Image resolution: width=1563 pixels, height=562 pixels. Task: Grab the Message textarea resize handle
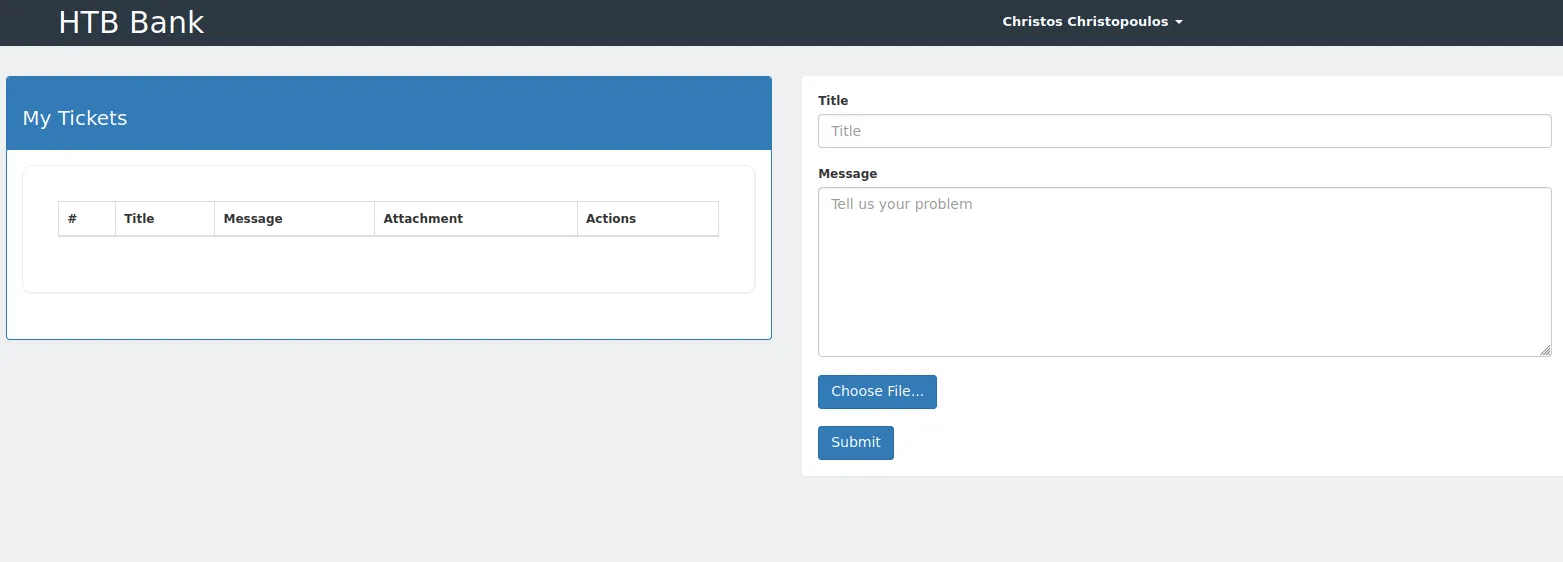click(1545, 350)
